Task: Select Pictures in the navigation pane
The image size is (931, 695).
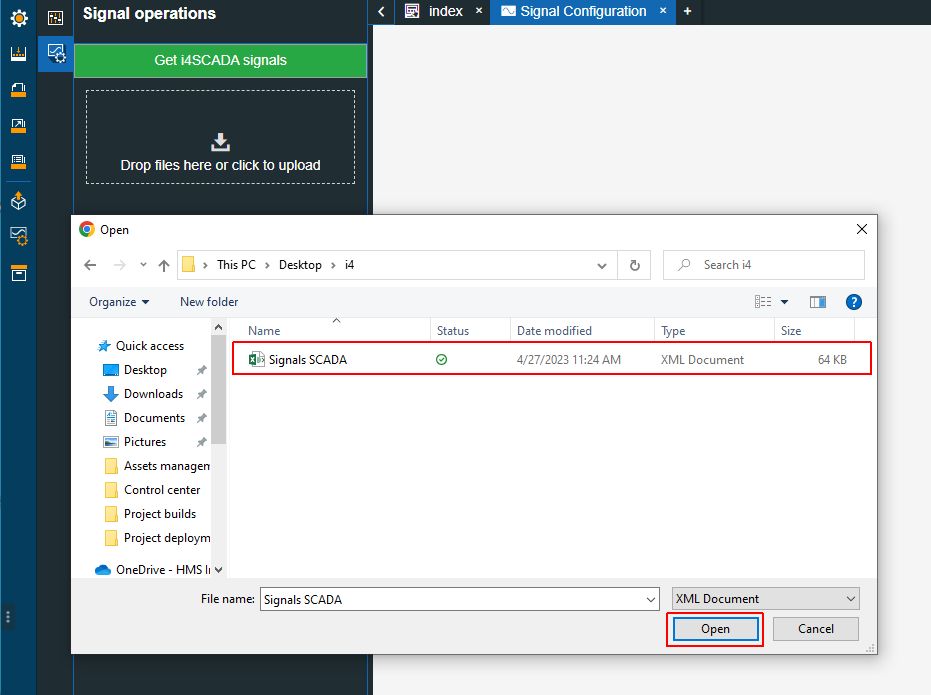Action: 145,442
